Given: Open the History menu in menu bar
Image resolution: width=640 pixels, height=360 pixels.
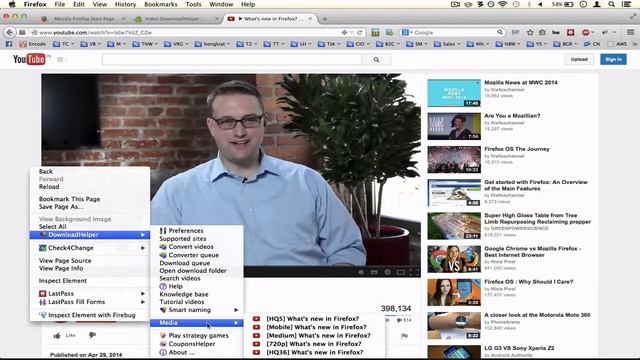Looking at the screenshot, I should [x=125, y=4].
